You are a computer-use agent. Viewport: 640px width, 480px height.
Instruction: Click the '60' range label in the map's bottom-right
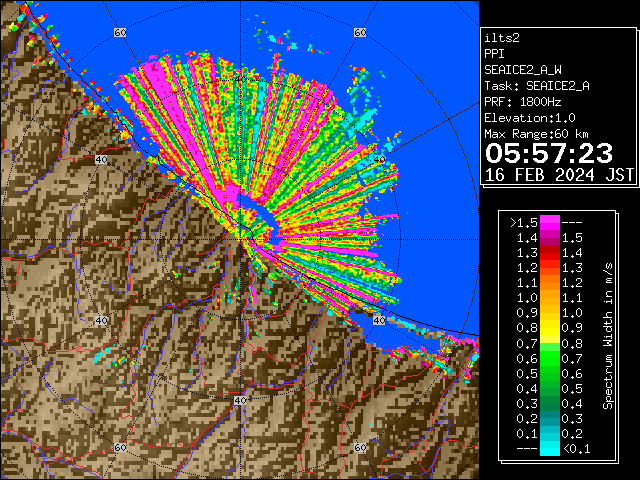point(360,447)
